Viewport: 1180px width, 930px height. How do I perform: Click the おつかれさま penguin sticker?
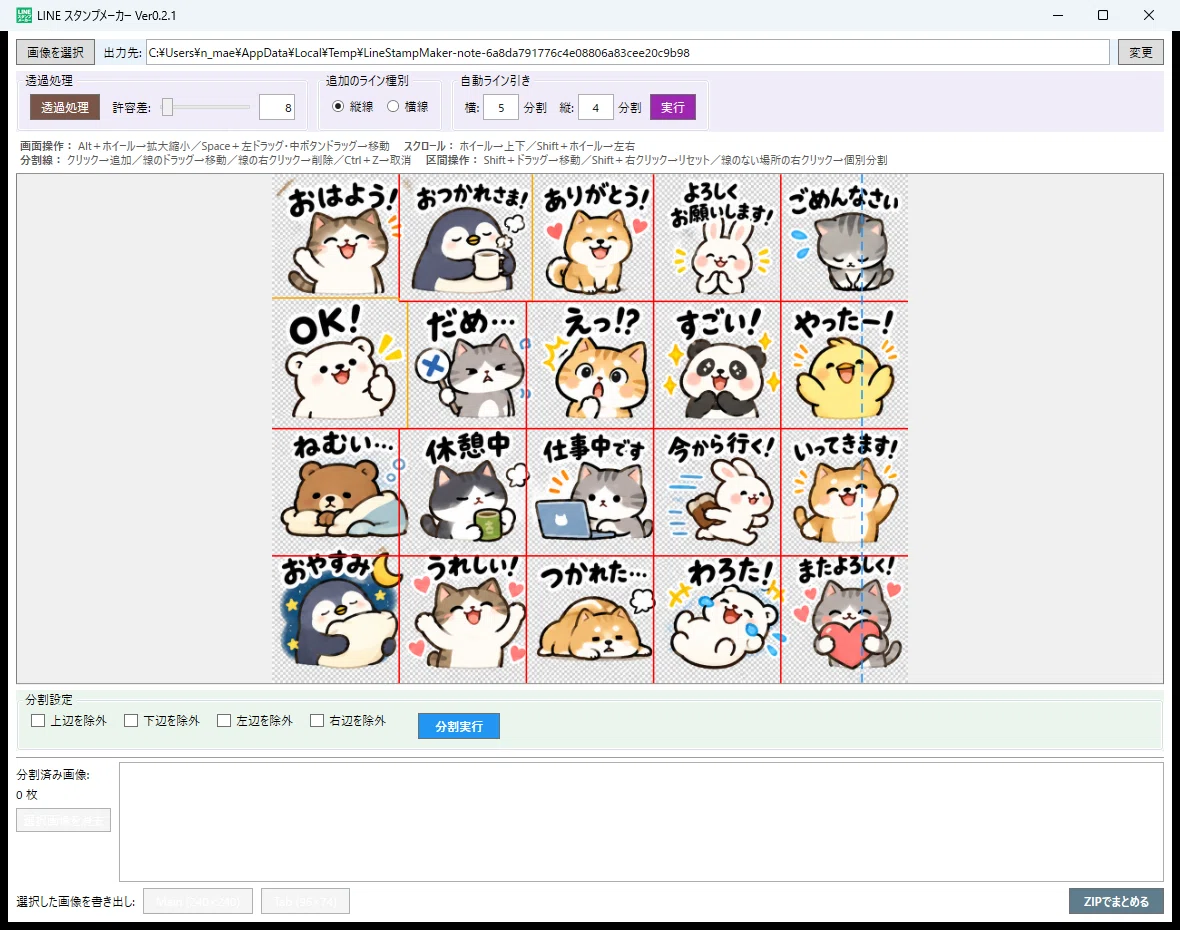466,238
